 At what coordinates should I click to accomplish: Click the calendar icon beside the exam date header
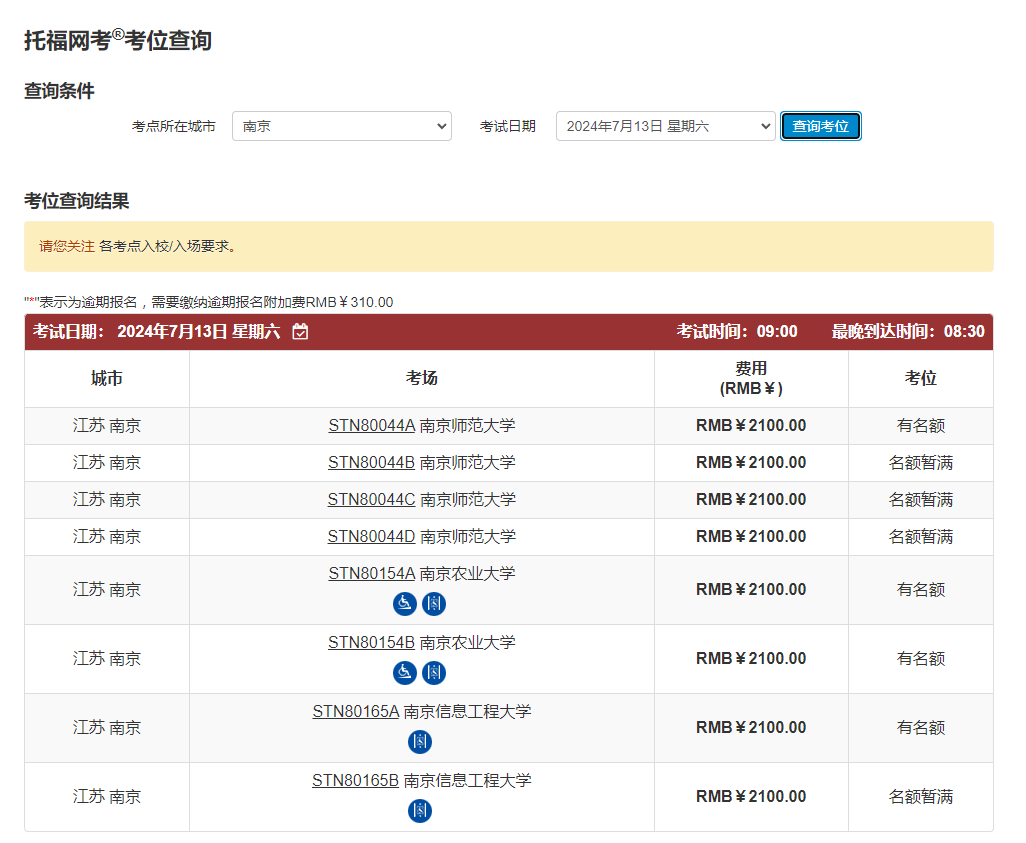(x=300, y=332)
